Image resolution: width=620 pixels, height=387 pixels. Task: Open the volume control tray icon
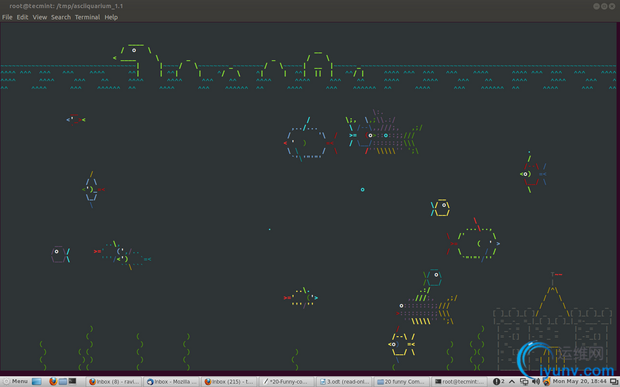click(x=535, y=381)
